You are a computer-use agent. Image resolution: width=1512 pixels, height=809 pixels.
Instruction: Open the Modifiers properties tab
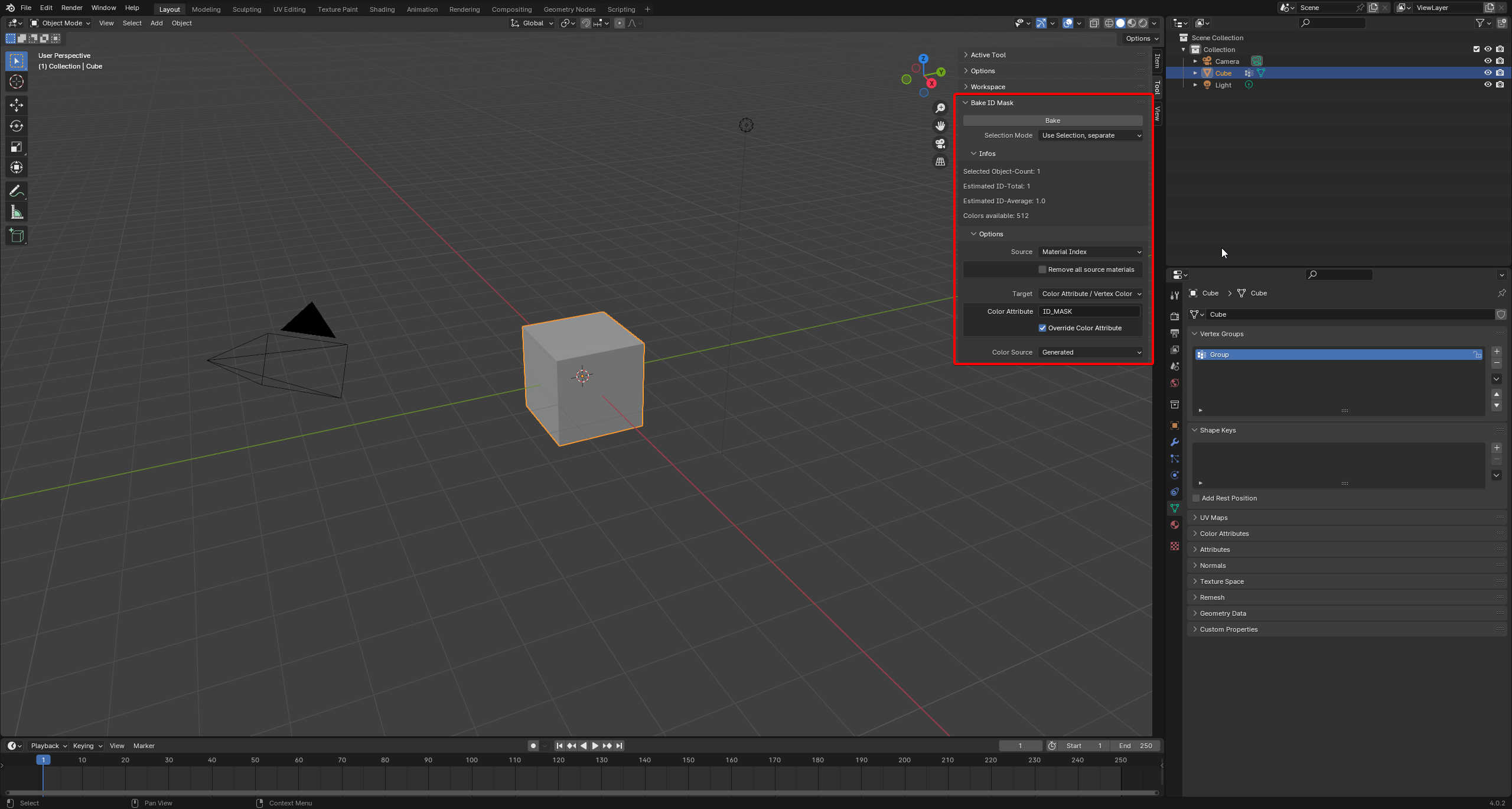(x=1174, y=442)
